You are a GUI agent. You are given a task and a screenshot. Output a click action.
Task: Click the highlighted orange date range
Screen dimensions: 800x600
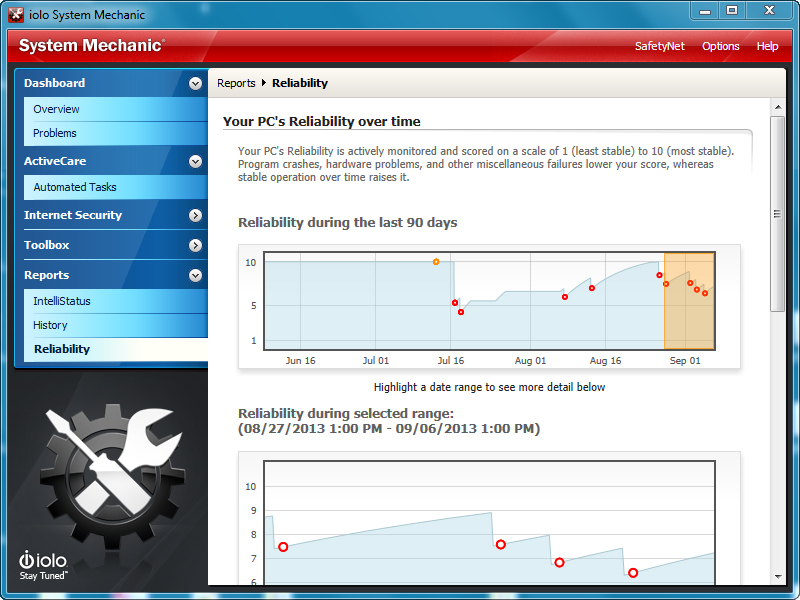689,301
